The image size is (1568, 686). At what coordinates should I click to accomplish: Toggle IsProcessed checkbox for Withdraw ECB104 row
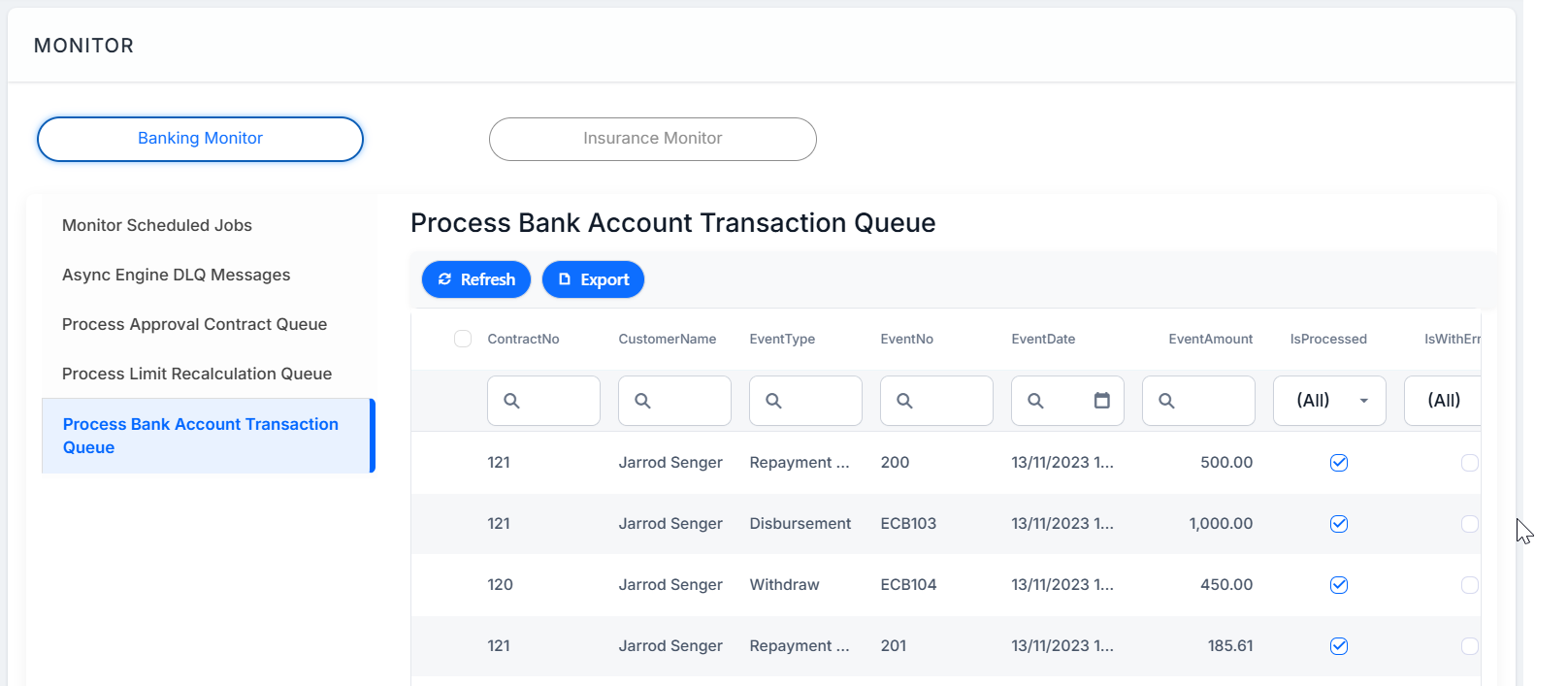(1339, 585)
